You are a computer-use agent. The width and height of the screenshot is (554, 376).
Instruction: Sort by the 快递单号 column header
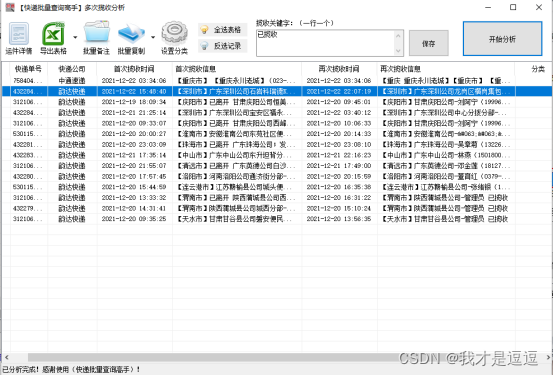[x=28, y=69]
